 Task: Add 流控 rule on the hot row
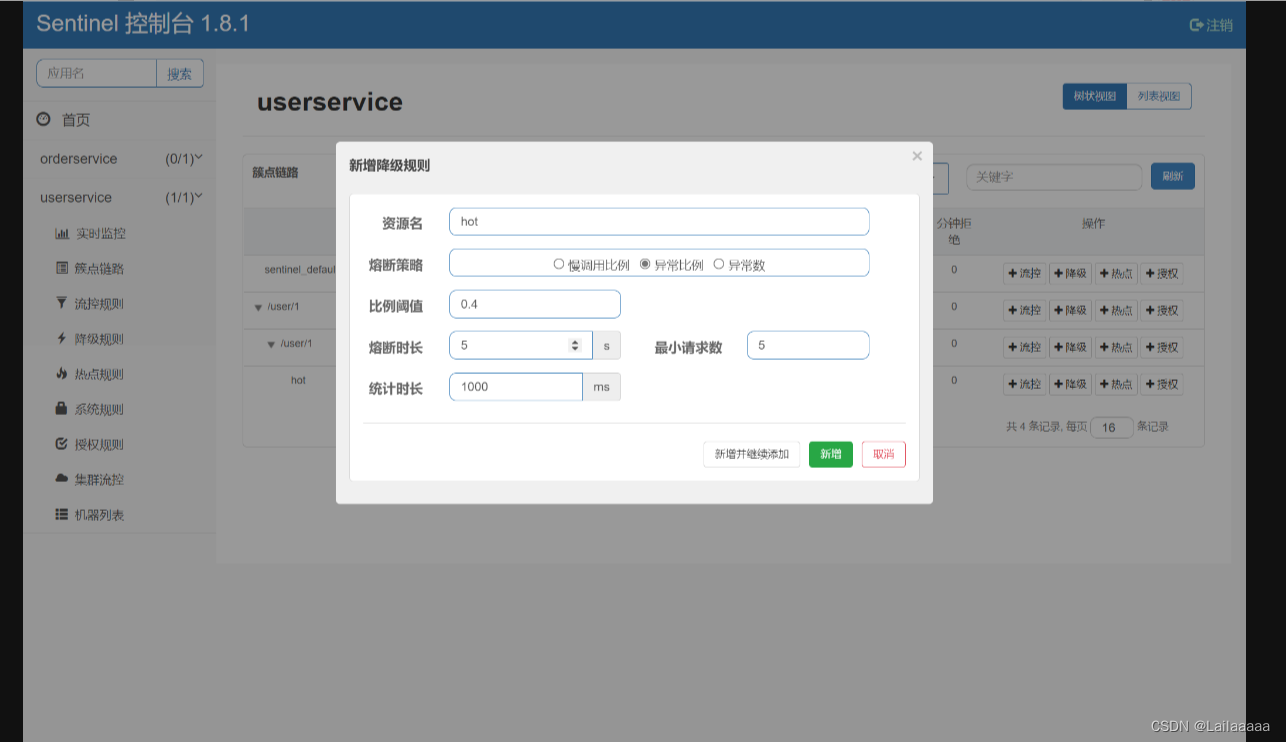coord(1025,384)
